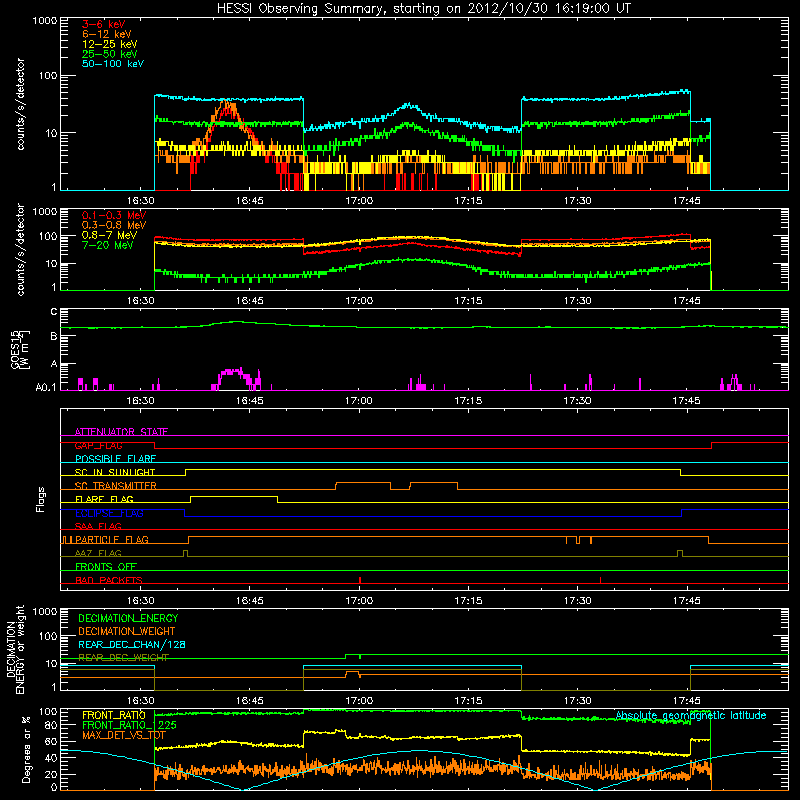This screenshot has width=800, height=800.
Task: Click the '0.3-0.8 MeV' legend label
Action: tap(114, 225)
